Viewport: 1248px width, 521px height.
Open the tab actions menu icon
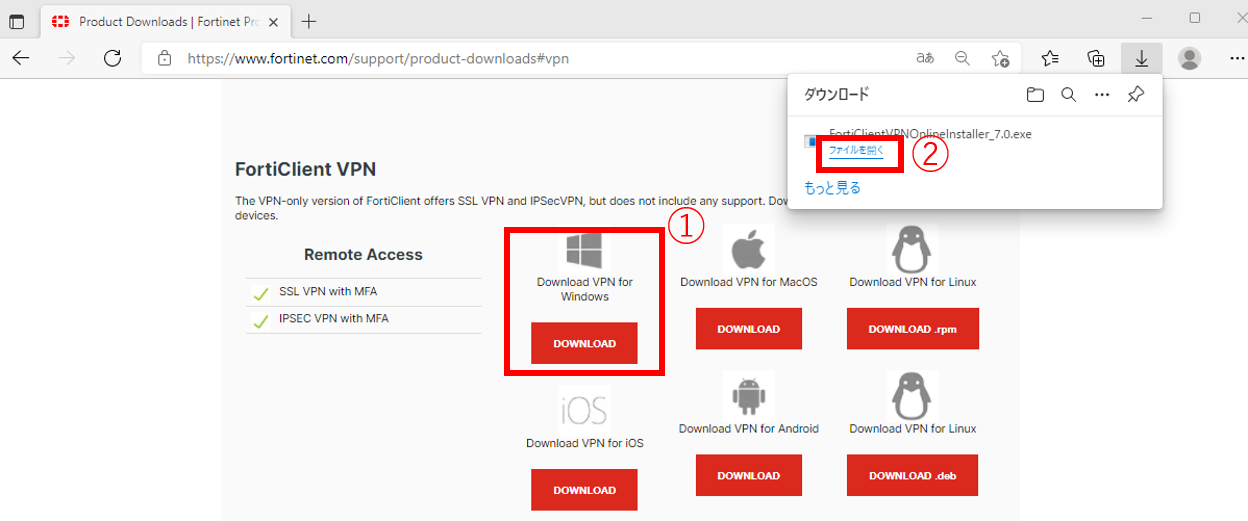(17, 21)
